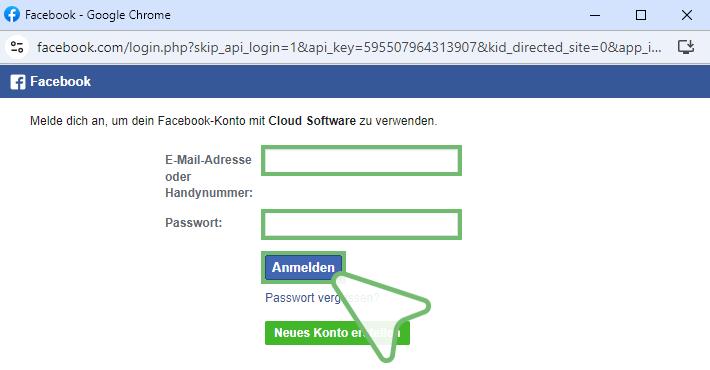Click the Facebook favicon in the title bar
The width and height of the screenshot is (710, 370).
(x=12, y=14)
